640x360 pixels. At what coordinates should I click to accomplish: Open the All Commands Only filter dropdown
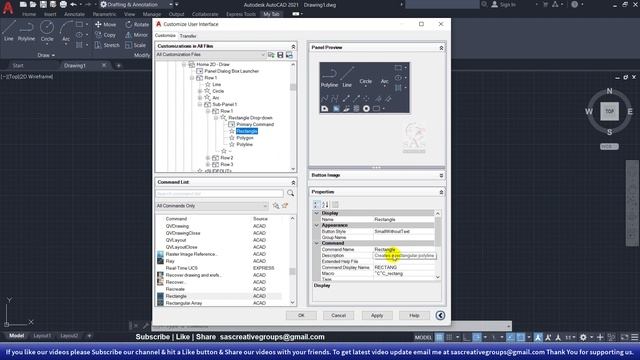pos(212,206)
